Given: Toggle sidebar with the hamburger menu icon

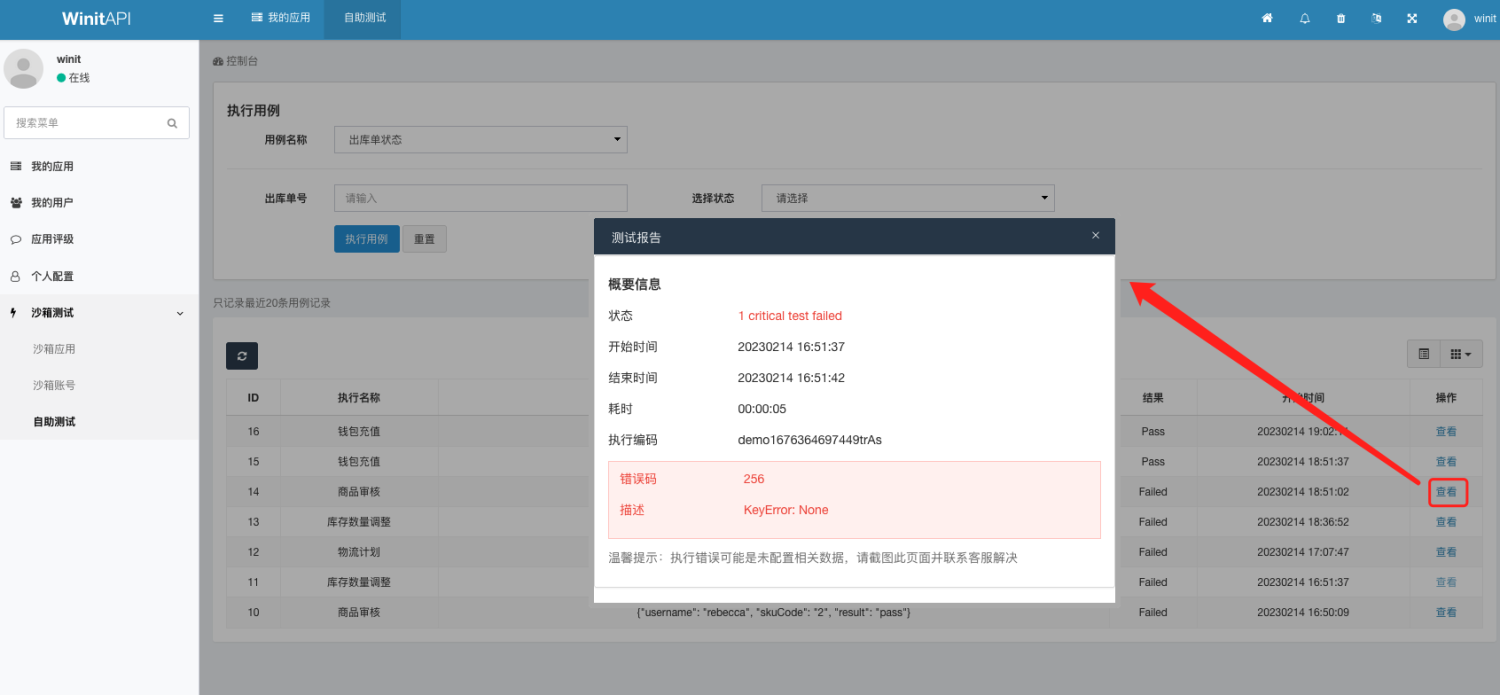Looking at the screenshot, I should point(218,19).
